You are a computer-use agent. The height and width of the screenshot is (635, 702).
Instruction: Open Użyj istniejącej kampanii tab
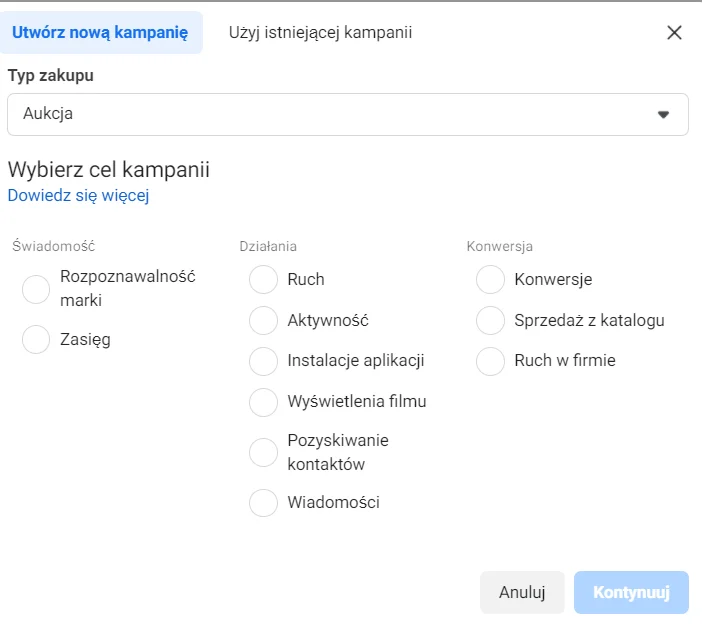coord(320,32)
